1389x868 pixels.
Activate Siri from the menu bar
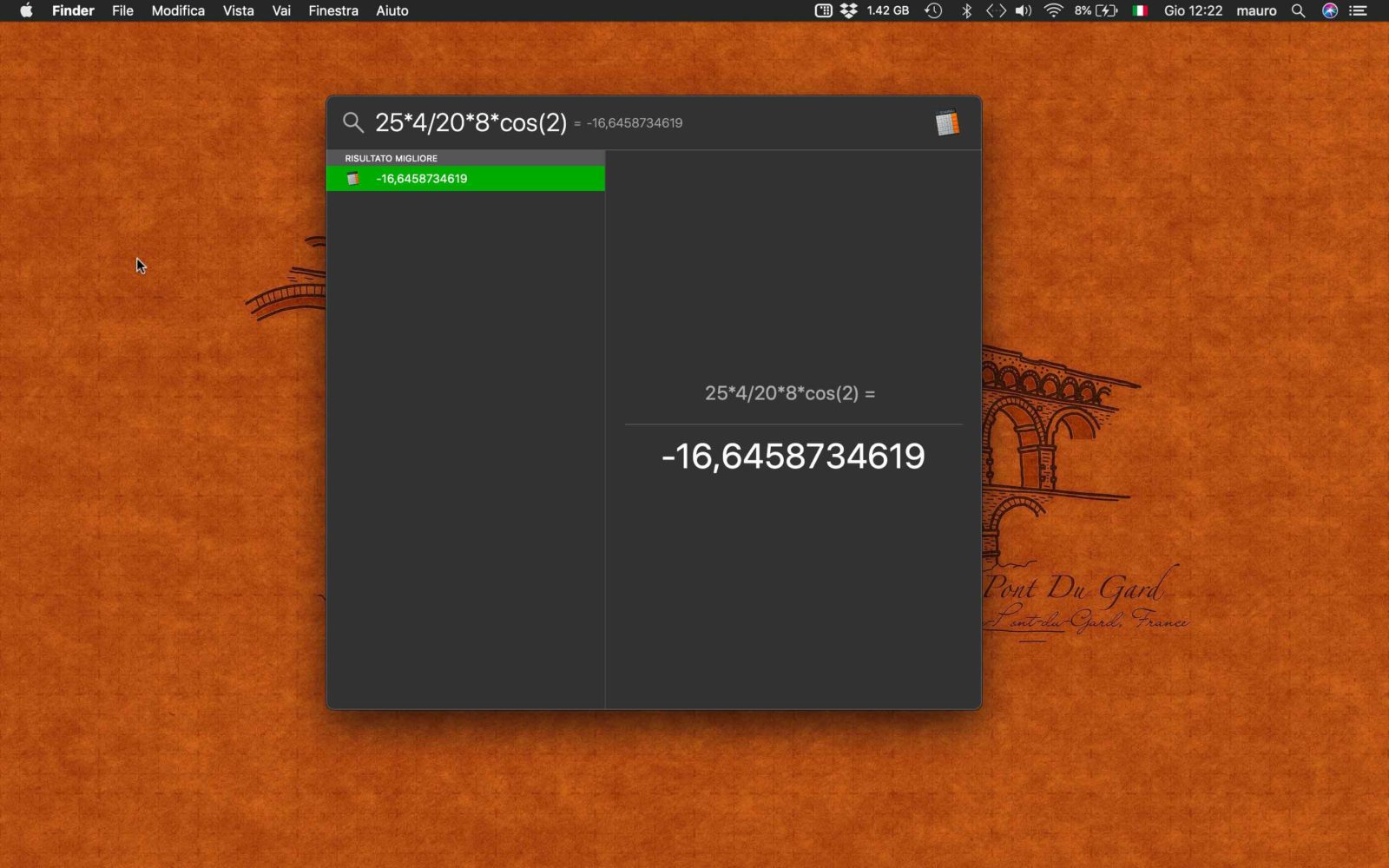point(1330,10)
